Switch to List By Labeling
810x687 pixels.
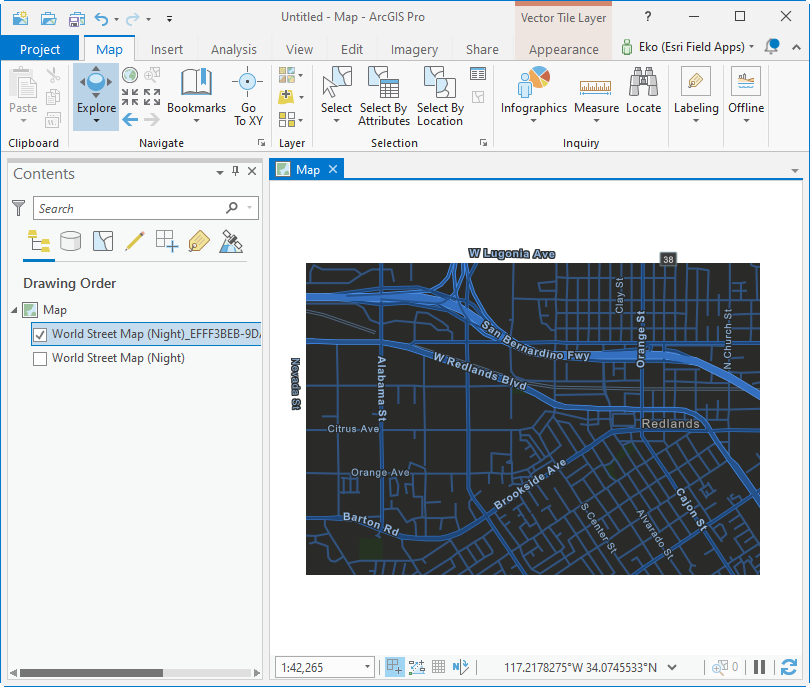tap(199, 241)
